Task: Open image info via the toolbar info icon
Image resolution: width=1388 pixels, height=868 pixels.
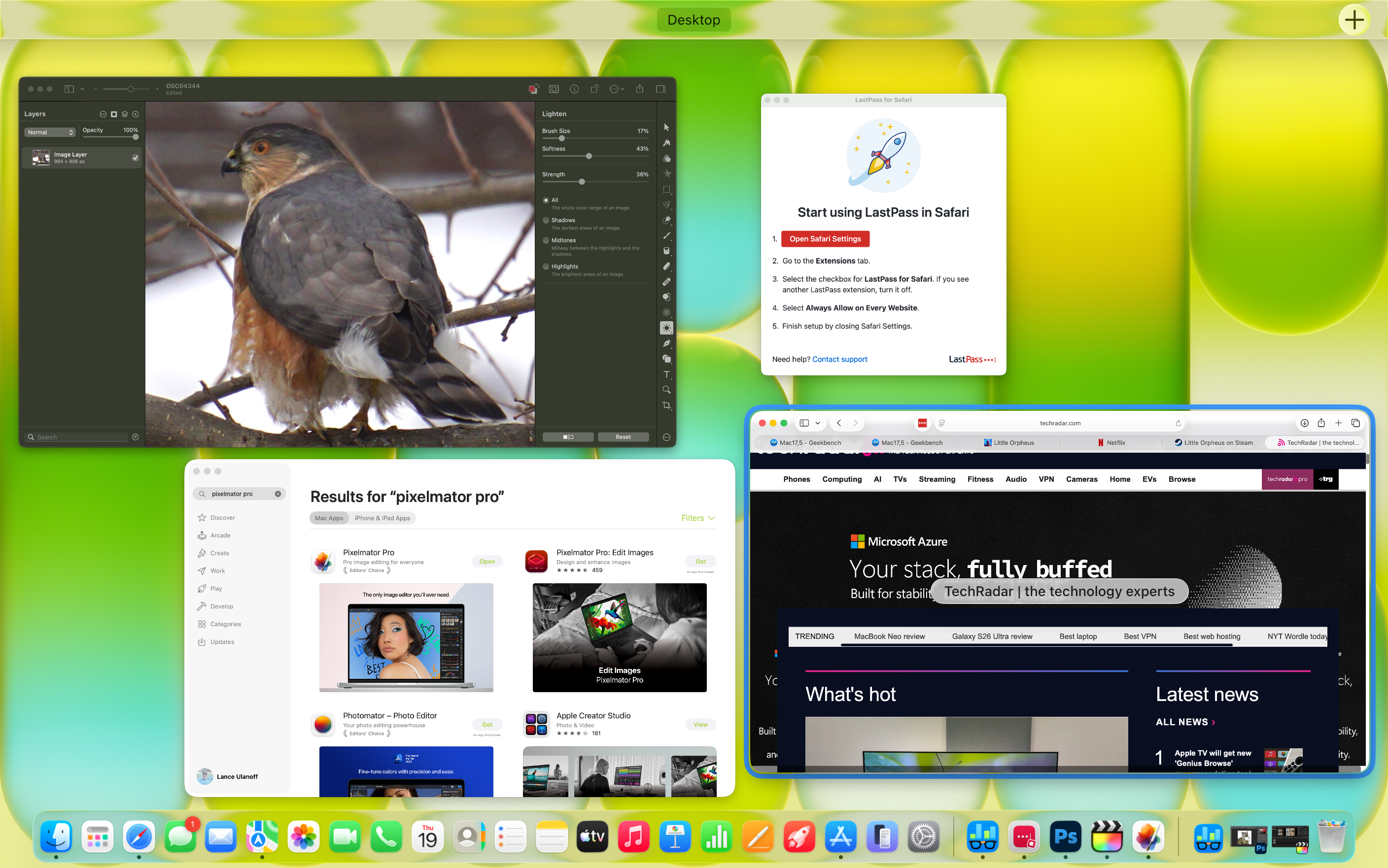Action: click(573, 89)
